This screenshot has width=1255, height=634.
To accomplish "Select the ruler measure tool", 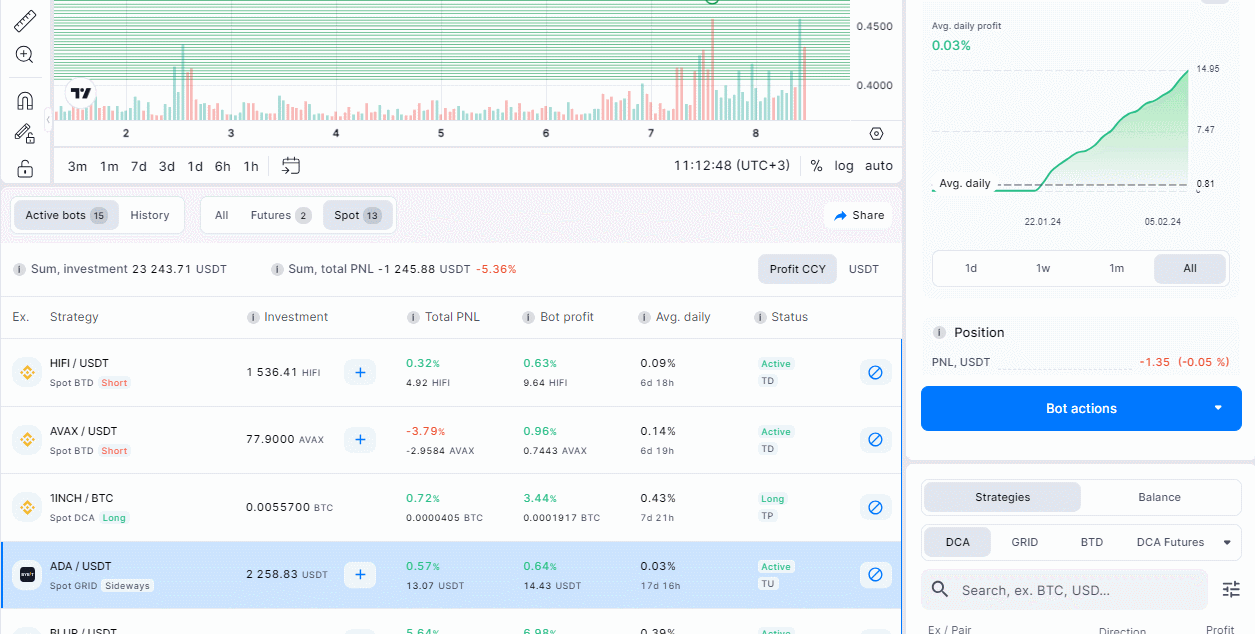I will click(x=25, y=21).
